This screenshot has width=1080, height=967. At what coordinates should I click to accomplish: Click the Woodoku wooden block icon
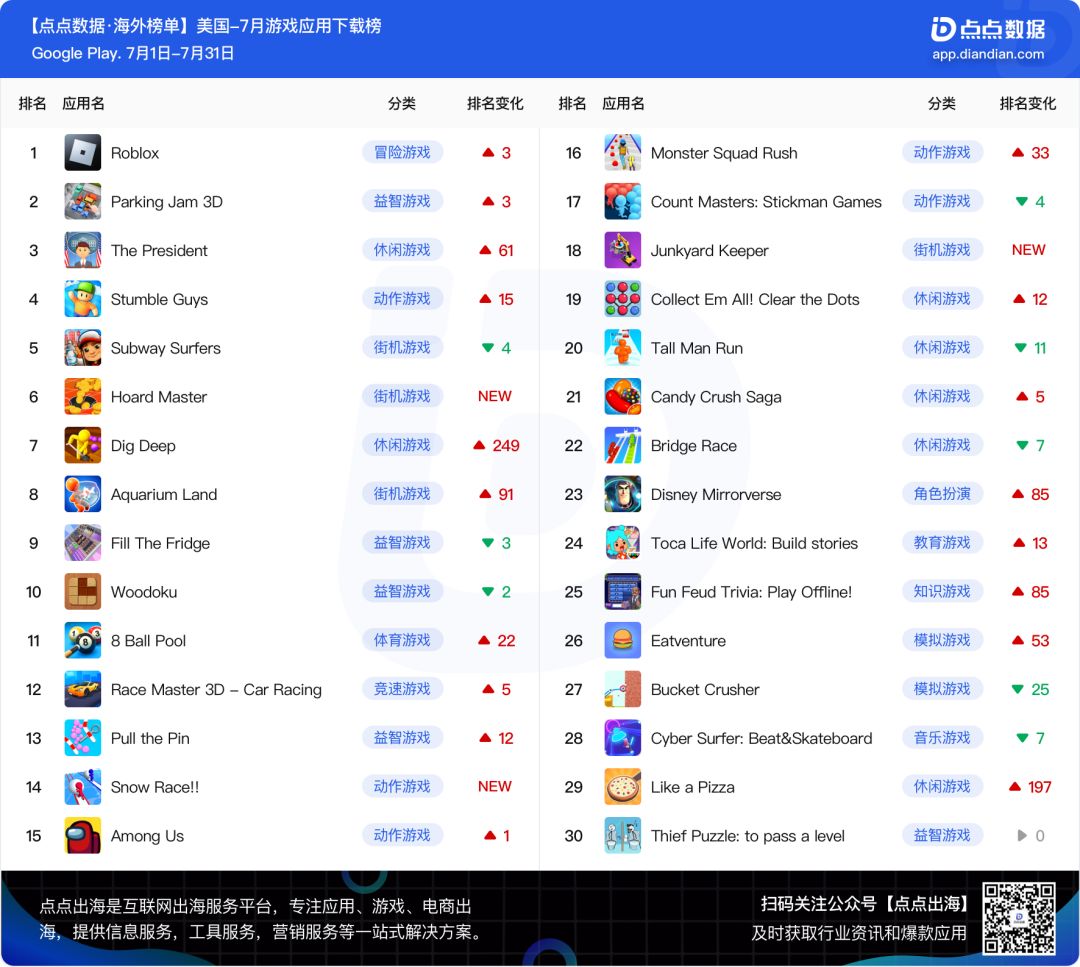pyautogui.click(x=83, y=592)
